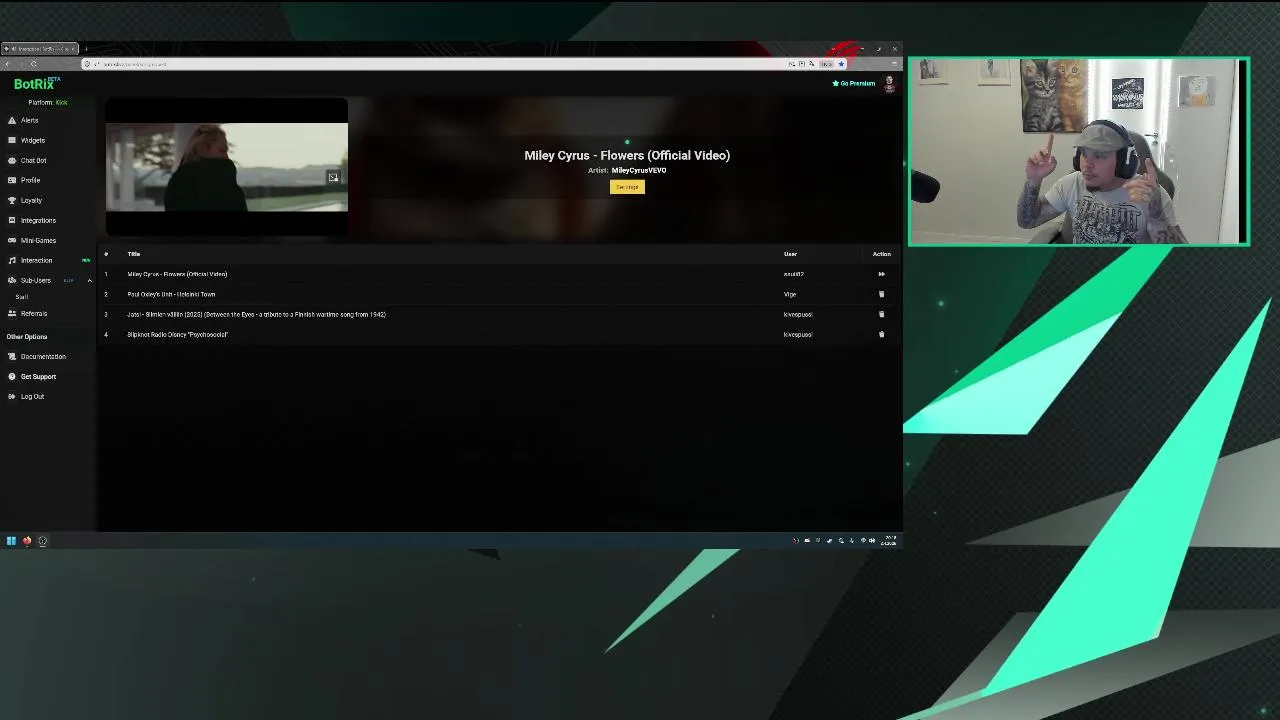Open the Chat Bot section
The width and height of the screenshot is (1280, 720).
pos(34,160)
